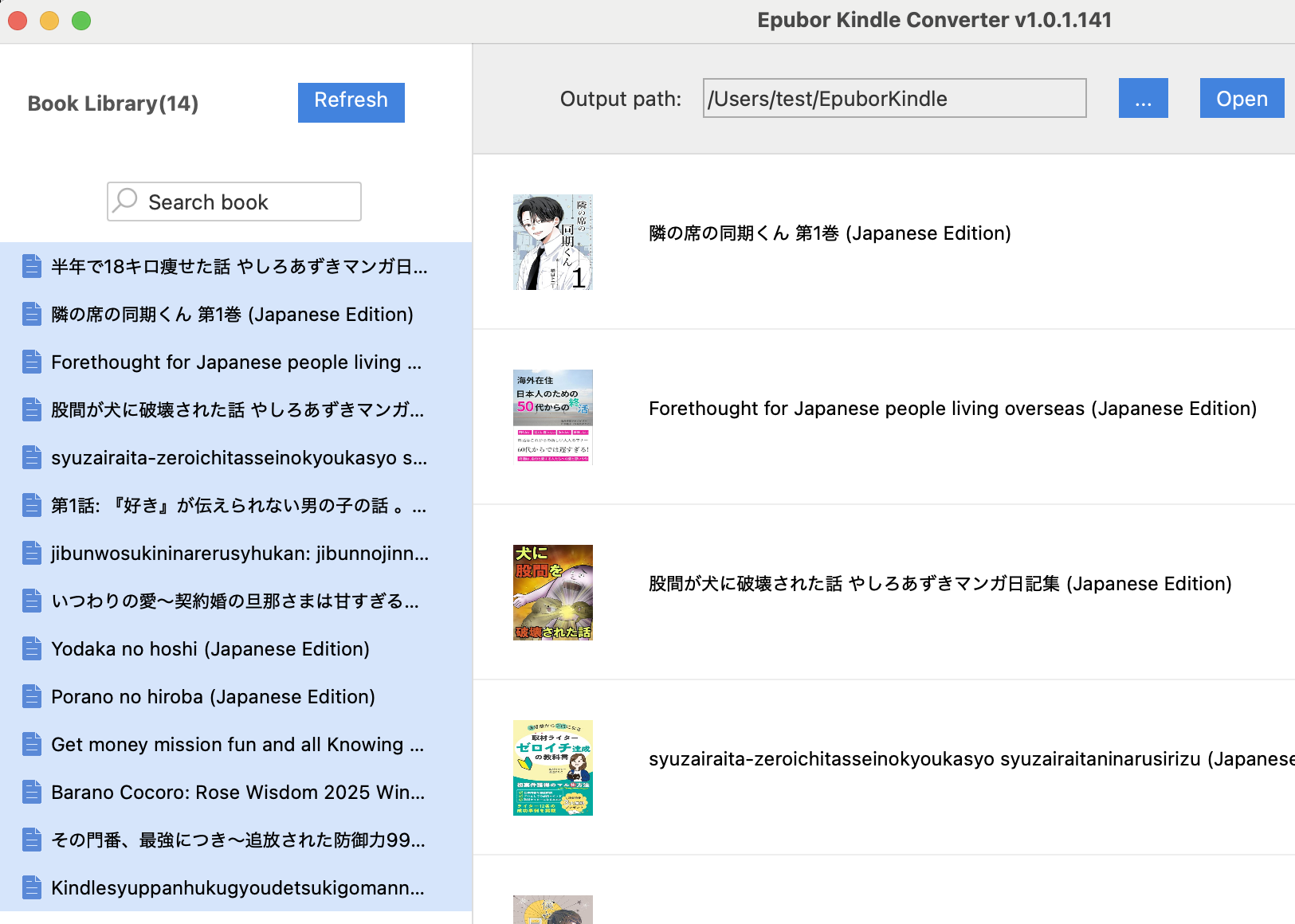Image resolution: width=1295 pixels, height=924 pixels.
Task: Click the Refresh button
Action: click(351, 102)
